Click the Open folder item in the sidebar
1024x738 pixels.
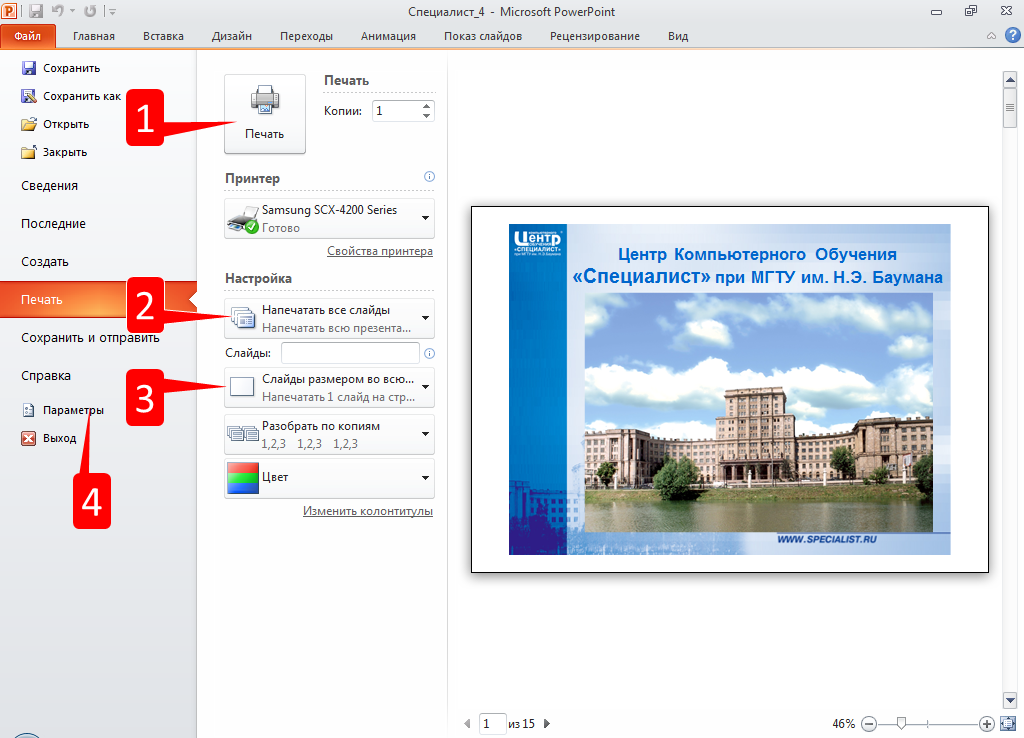click(x=65, y=124)
